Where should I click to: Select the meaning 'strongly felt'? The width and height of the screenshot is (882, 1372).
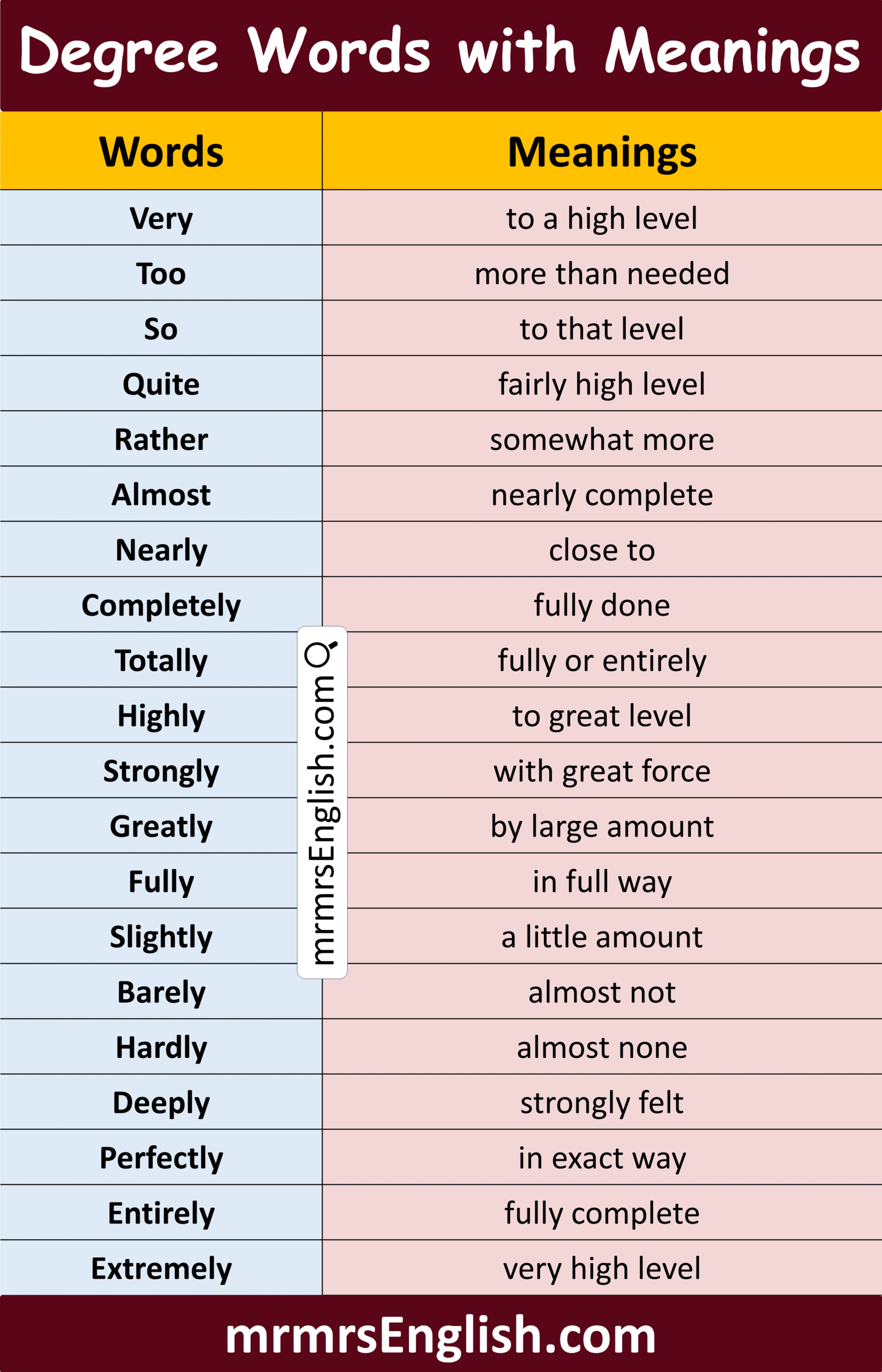tap(602, 1103)
